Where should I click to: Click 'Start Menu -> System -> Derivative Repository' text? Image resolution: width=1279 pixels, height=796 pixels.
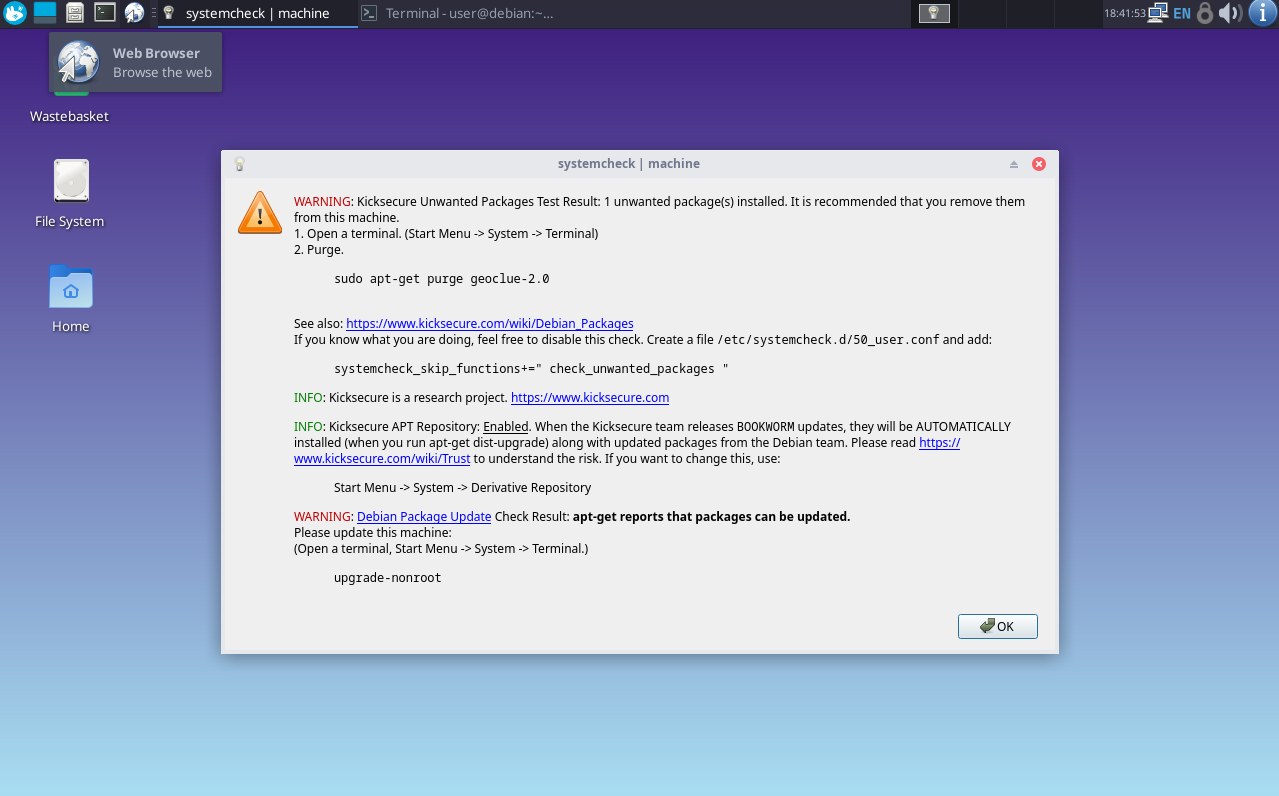point(463,488)
